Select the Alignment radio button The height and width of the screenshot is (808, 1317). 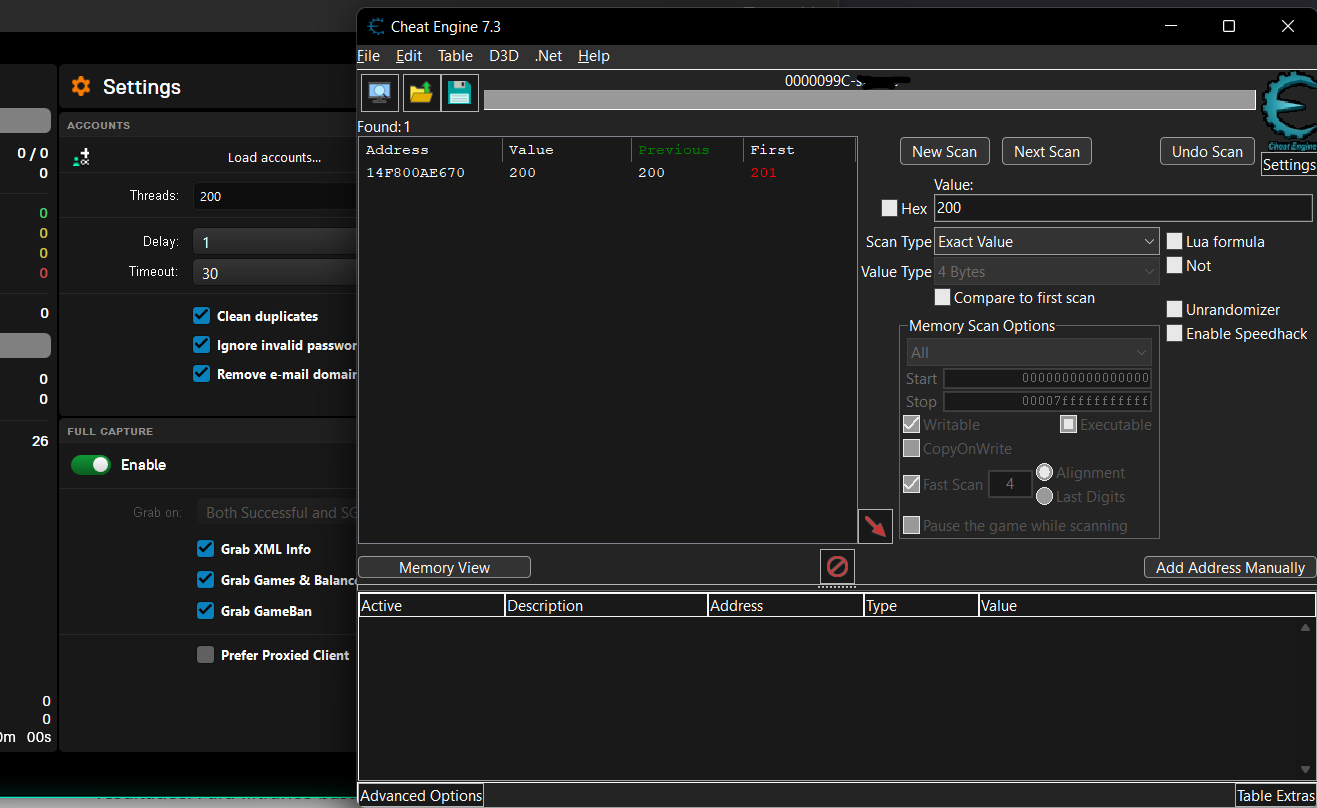[x=1044, y=472]
